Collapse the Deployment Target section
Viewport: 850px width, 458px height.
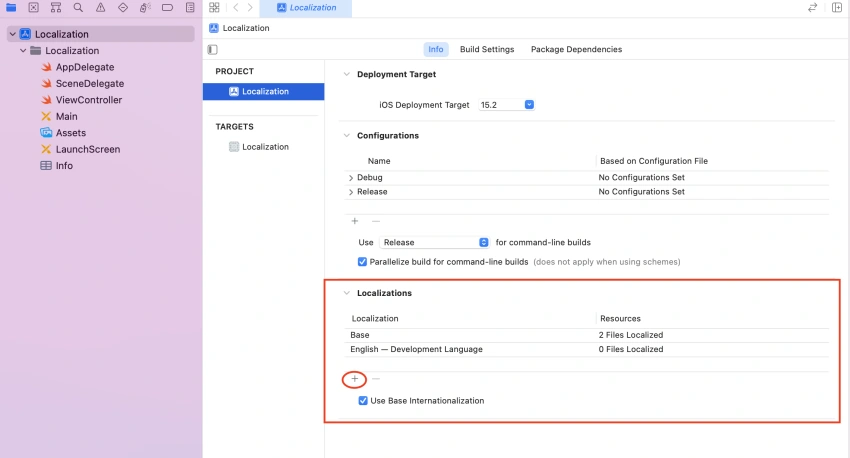point(346,74)
